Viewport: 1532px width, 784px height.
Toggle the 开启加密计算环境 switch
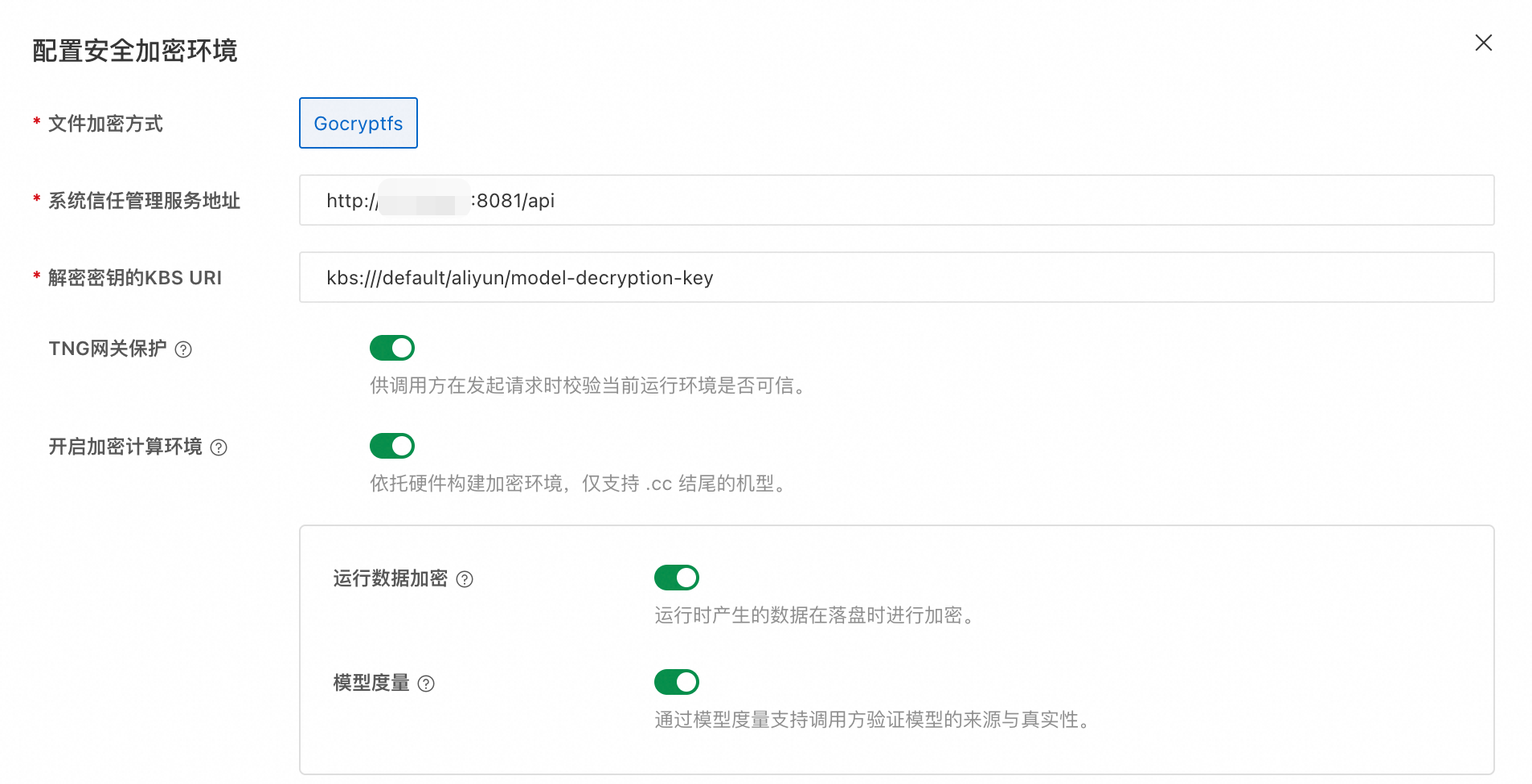click(392, 446)
